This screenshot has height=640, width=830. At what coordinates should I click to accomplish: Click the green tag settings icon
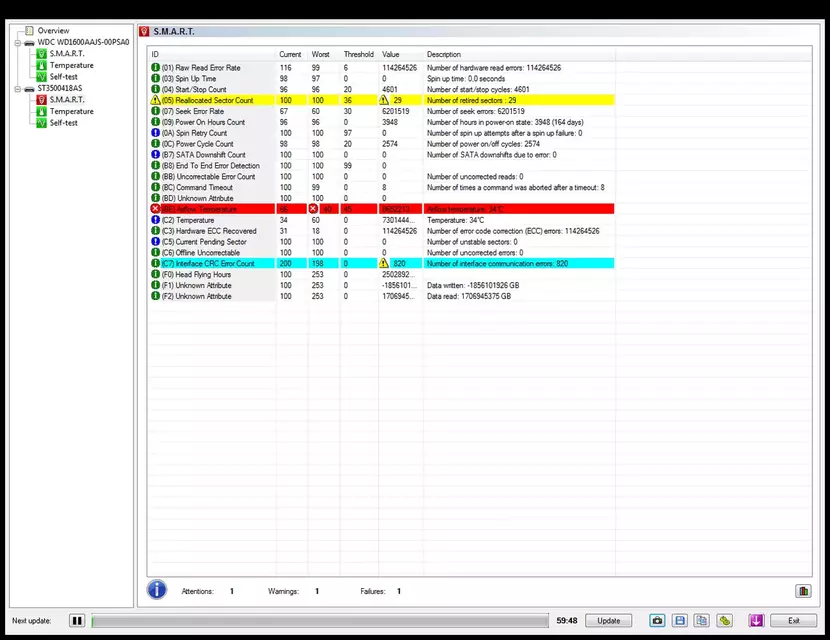click(x=725, y=620)
